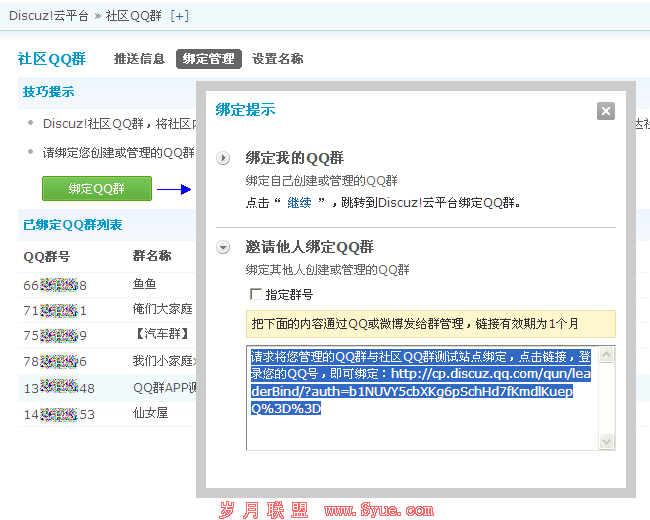The image size is (650, 520).
Task: Click the scroll up arrow in text area
Action: (606, 355)
